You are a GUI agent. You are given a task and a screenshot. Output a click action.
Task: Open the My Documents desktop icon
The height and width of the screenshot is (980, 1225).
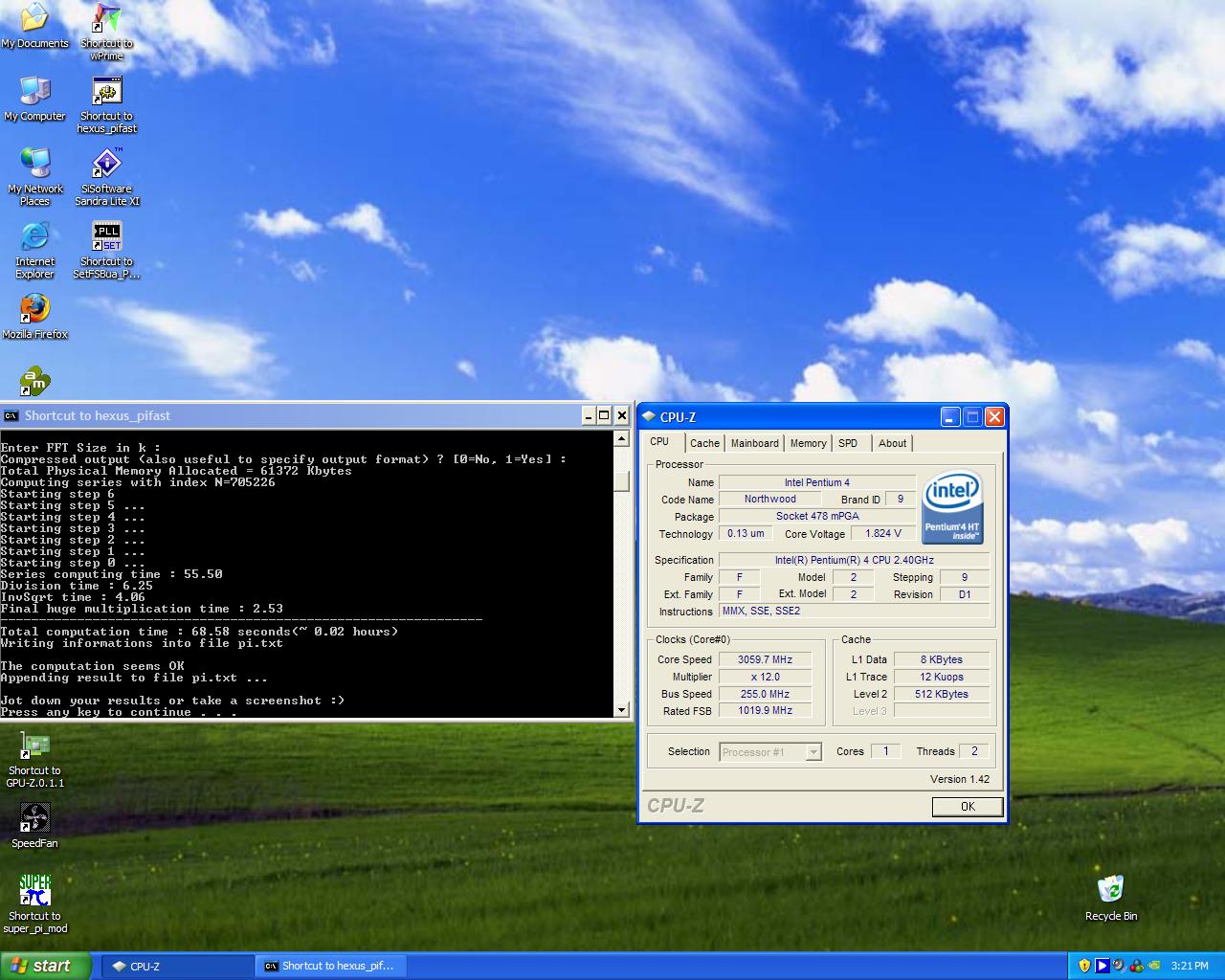coord(34,26)
